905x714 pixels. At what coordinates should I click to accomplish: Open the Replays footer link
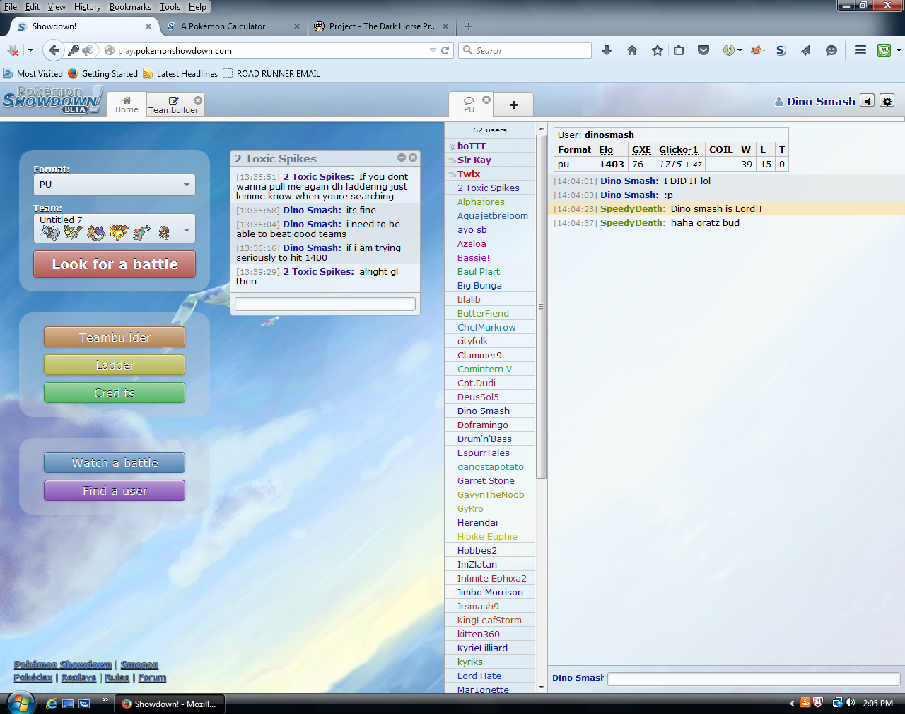coord(78,678)
